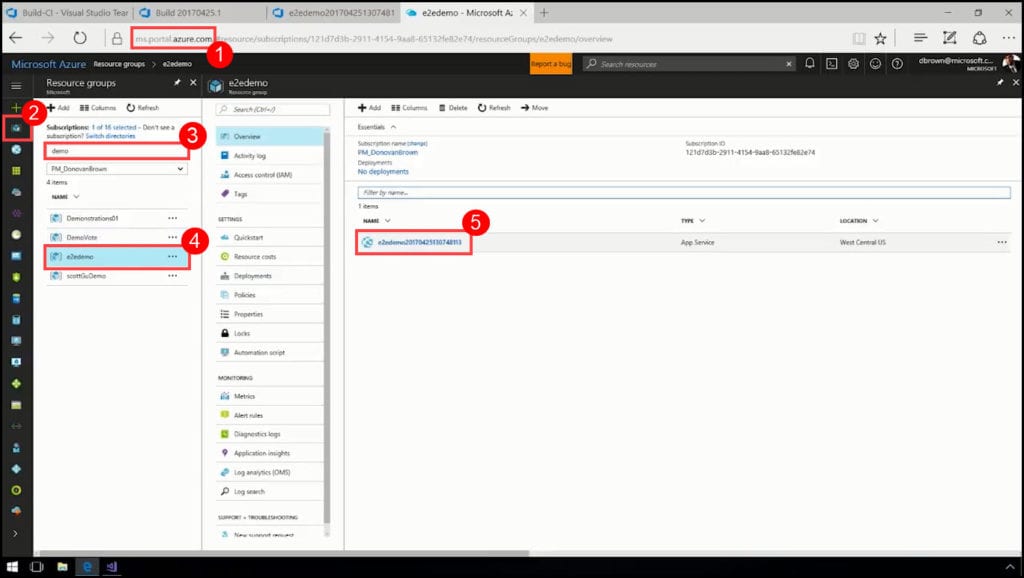This screenshot has height=578, width=1024.
Task: Open the browser more options ellipsis
Action: point(1008,39)
